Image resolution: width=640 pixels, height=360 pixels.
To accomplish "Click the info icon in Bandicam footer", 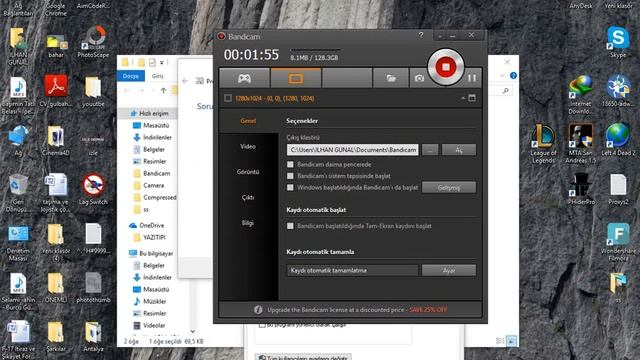I will coord(258,310).
